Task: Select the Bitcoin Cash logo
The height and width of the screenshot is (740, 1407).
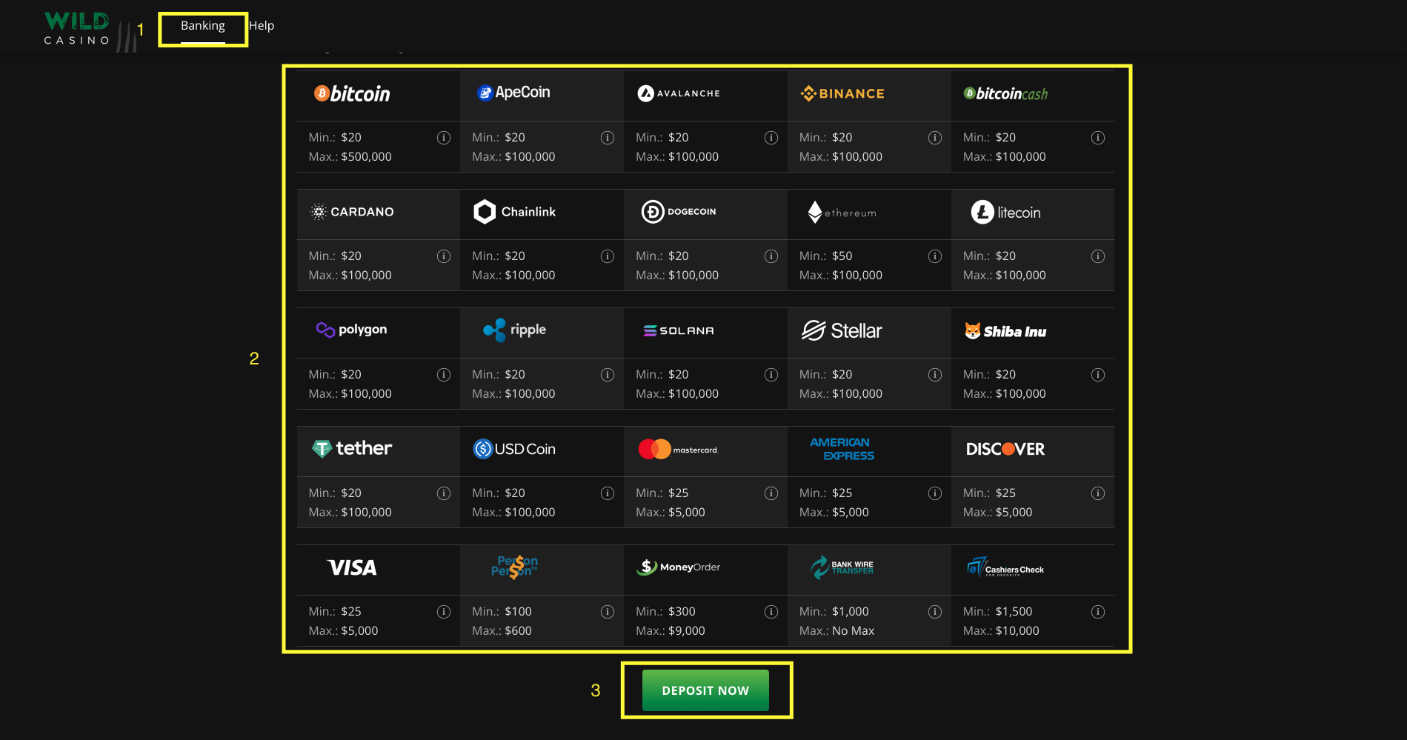Action: [1006, 93]
